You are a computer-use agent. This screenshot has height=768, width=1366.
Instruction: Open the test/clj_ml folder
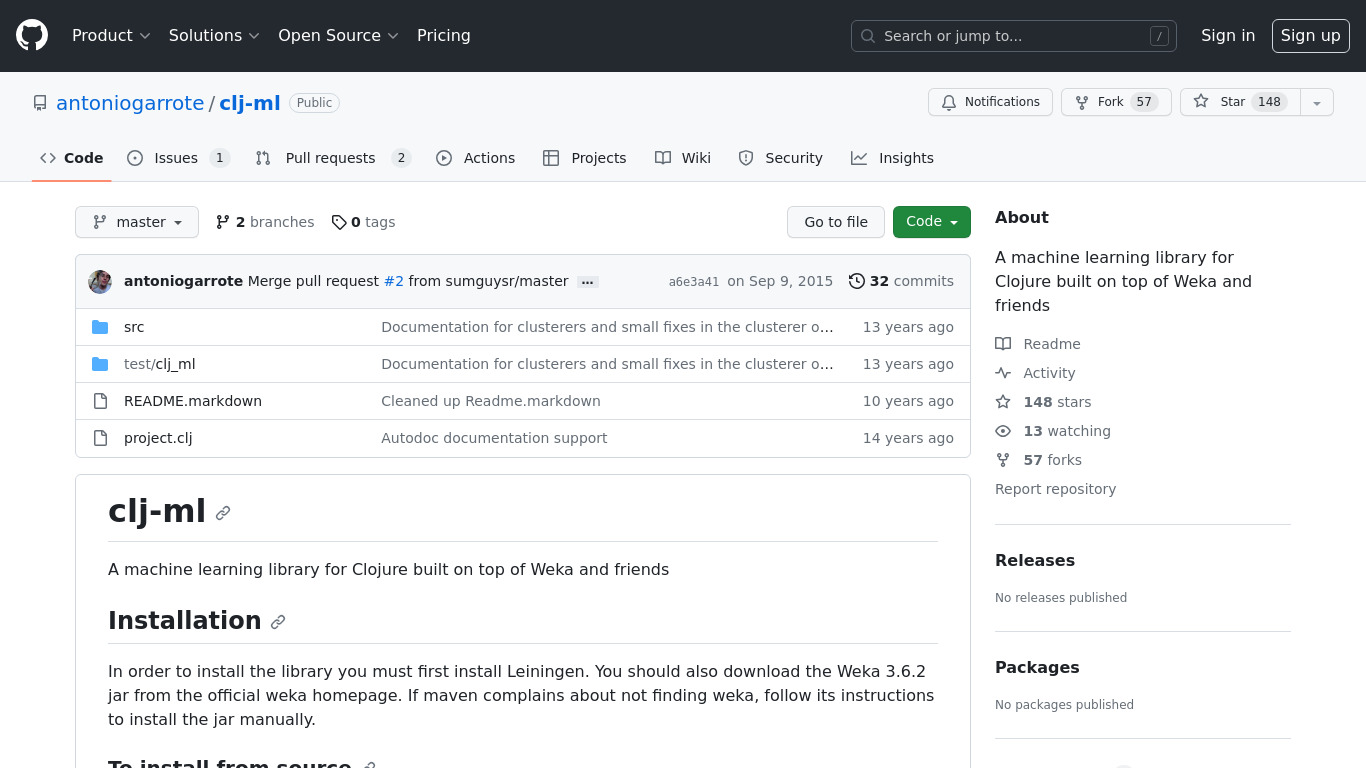point(159,364)
